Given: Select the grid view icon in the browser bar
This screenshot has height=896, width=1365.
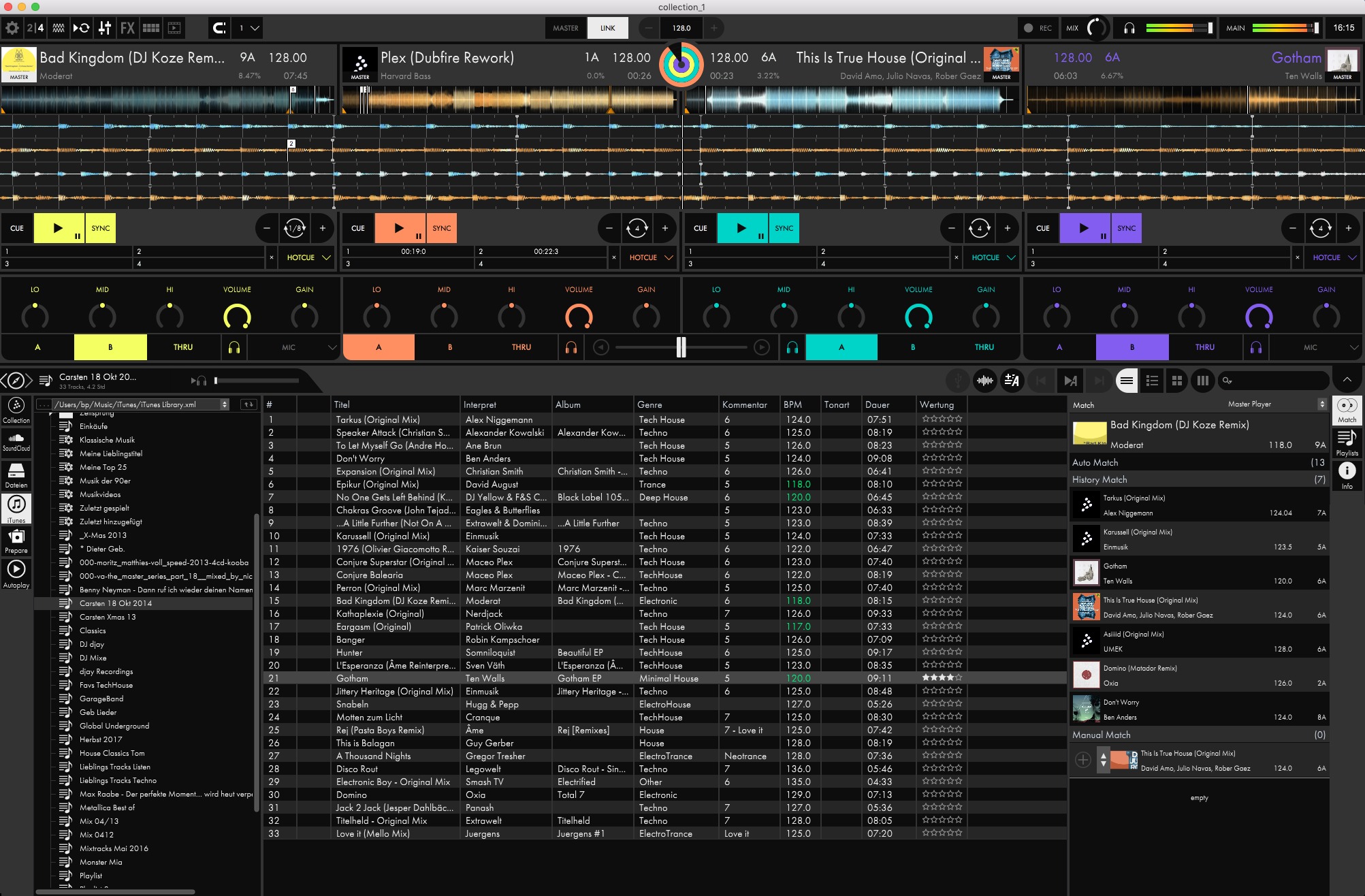Looking at the screenshot, I should tap(1177, 381).
